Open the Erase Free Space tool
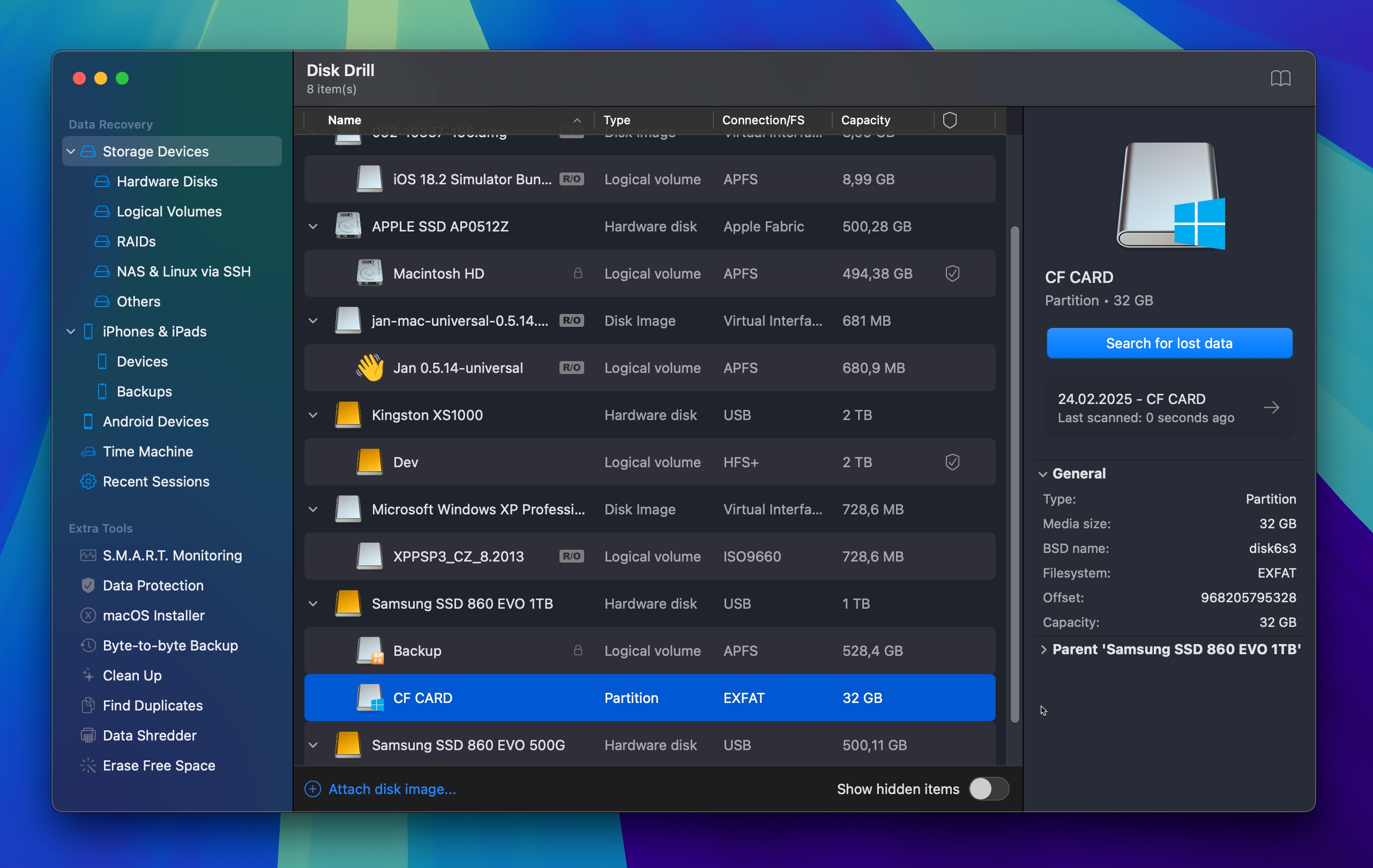The image size is (1373, 868). pyautogui.click(x=159, y=766)
